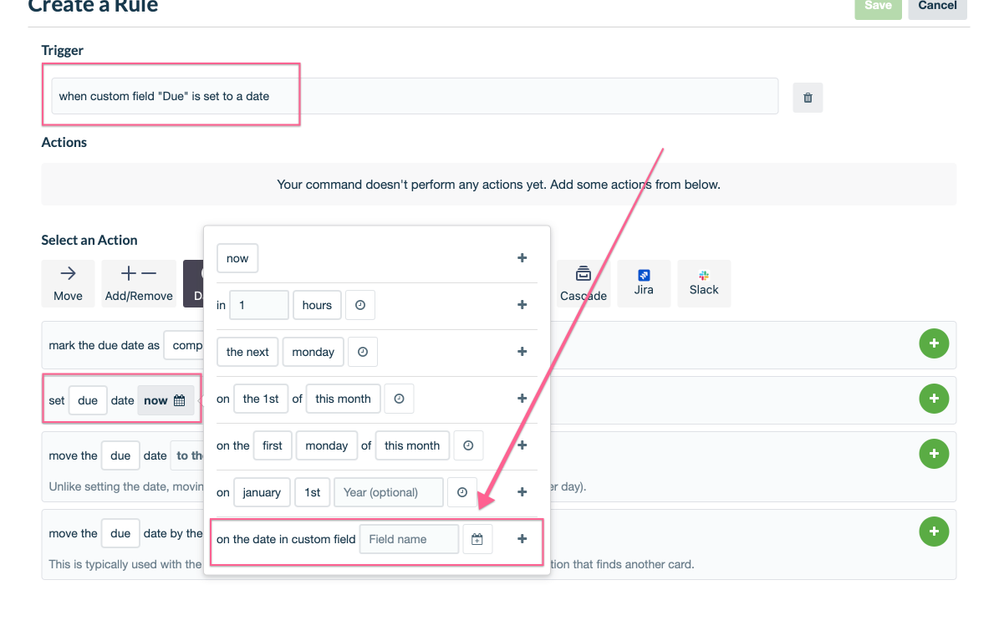Open the Cascade actions tab
This screenshot has height=620, width=999.
(583, 284)
